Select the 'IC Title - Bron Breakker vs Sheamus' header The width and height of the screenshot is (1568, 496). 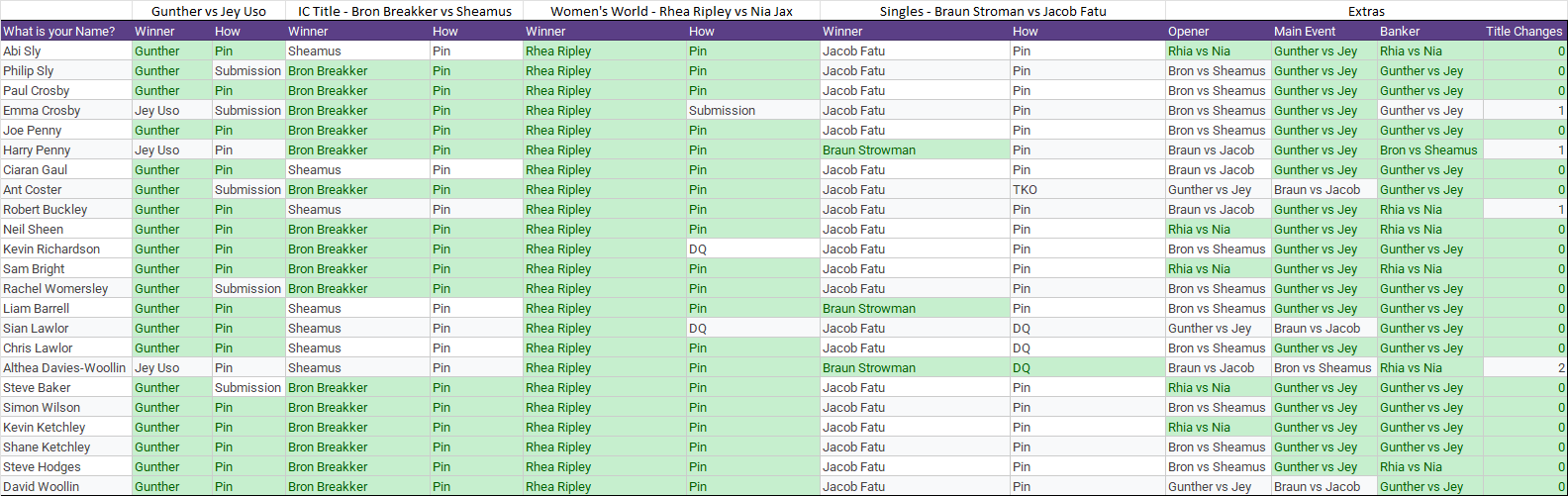click(404, 11)
